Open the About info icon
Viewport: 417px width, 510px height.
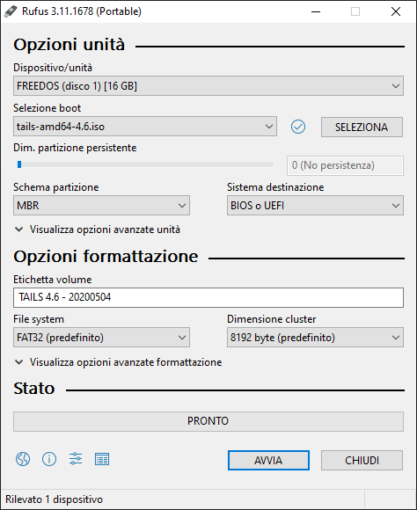49,459
